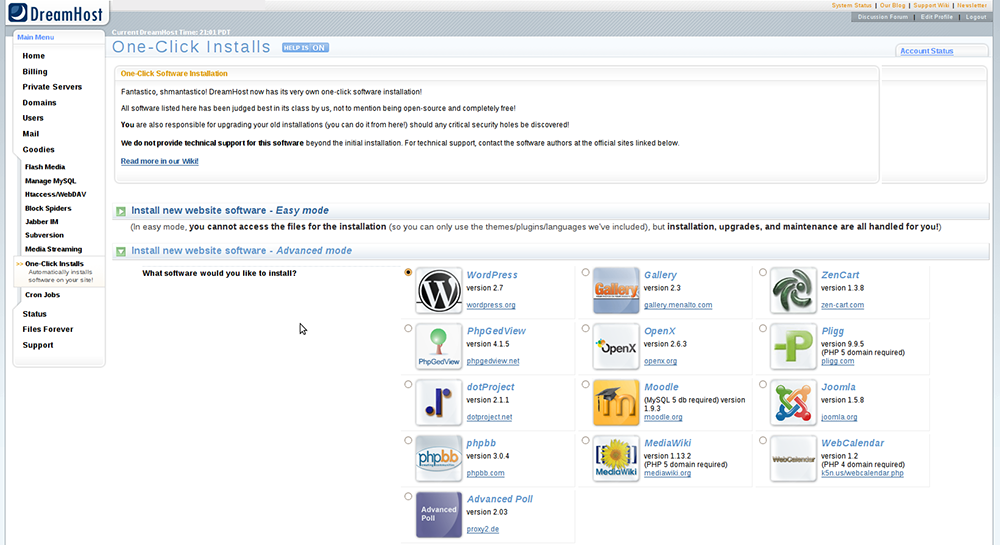The image size is (1000, 545).
Task: Click the DreamHost logo
Action: tap(56, 13)
